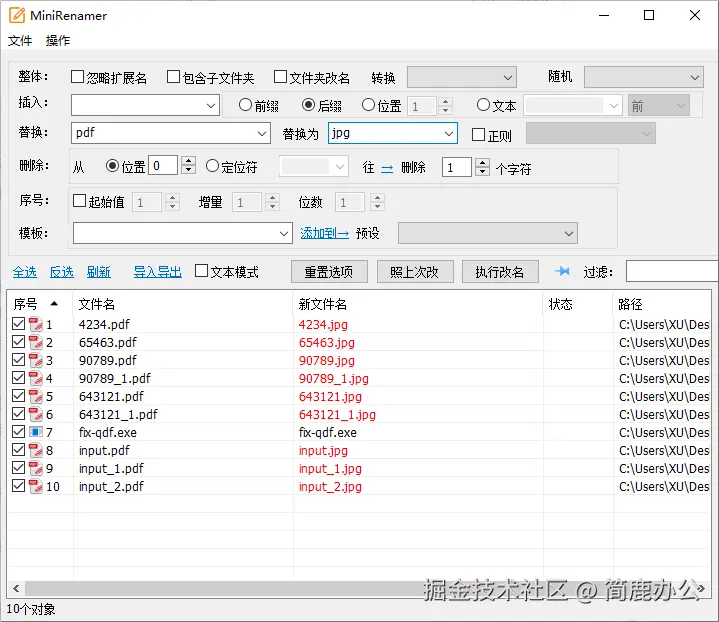The width and height of the screenshot is (719, 622).
Task: Open the 模板 combo box dropdown
Action: tap(284, 233)
